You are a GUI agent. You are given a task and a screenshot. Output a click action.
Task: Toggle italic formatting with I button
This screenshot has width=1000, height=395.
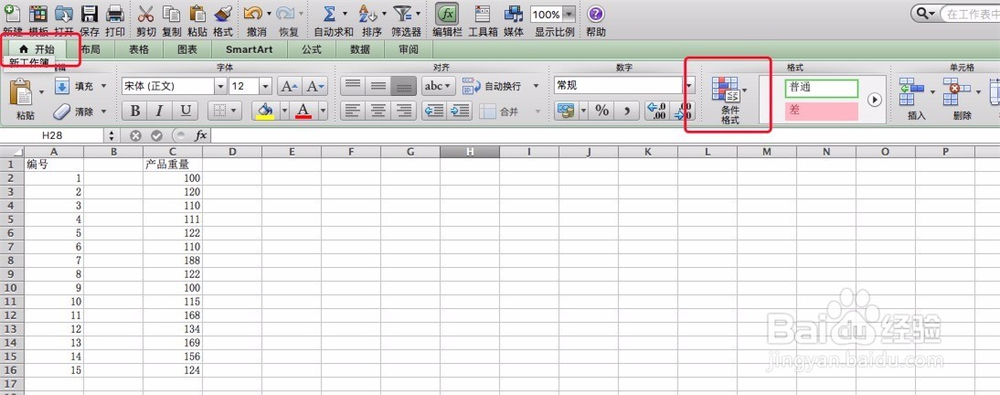[160, 111]
